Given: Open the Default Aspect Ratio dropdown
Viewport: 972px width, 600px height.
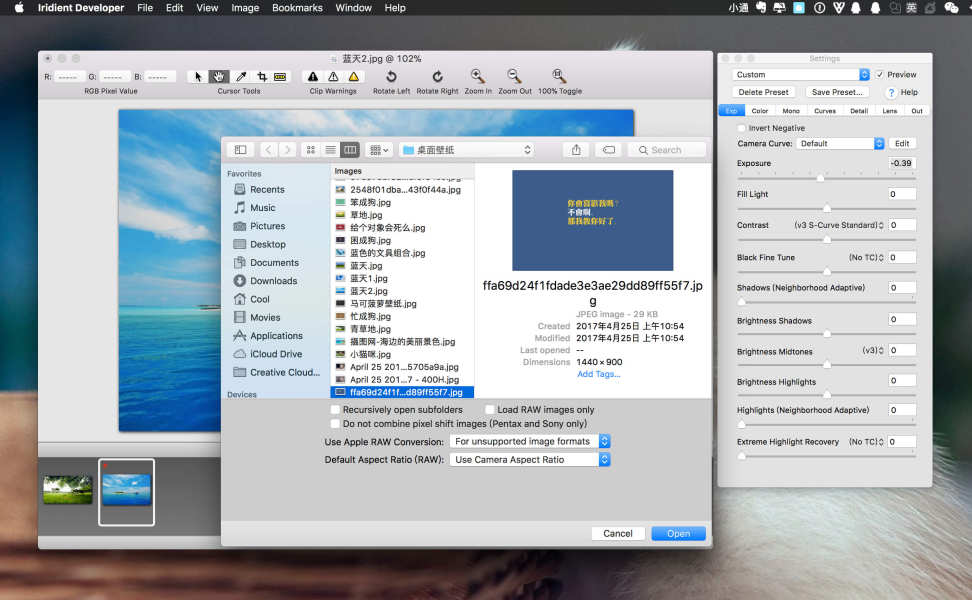Looking at the screenshot, I should coord(530,460).
